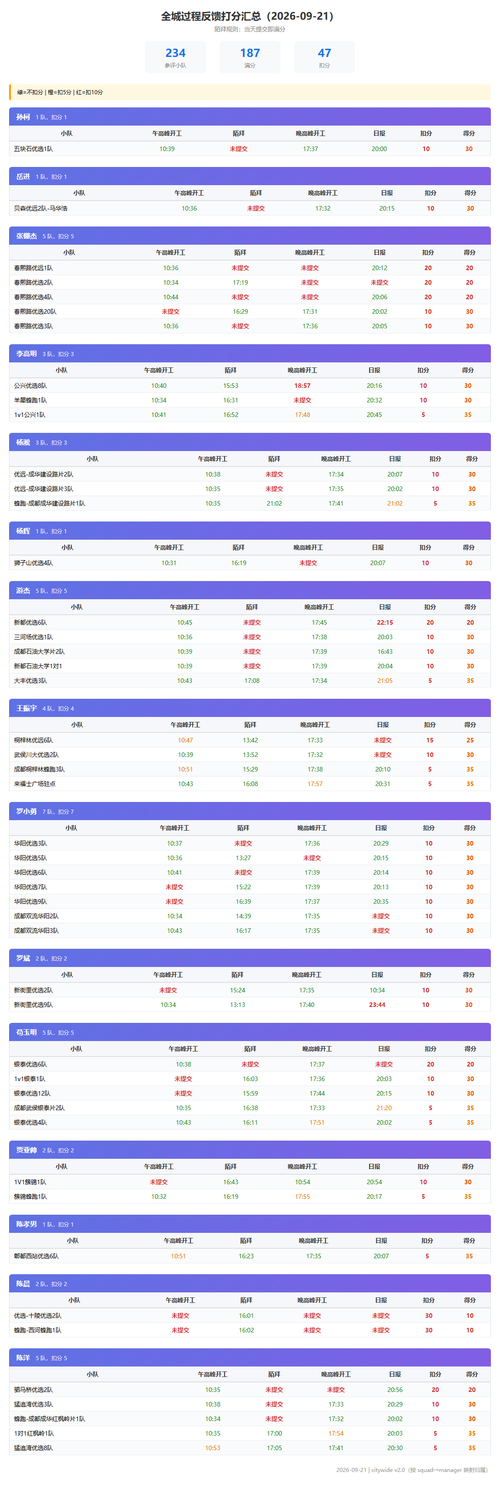Click squad name 春熙路优选20队
This screenshot has width=500, height=1493.
[35, 311]
